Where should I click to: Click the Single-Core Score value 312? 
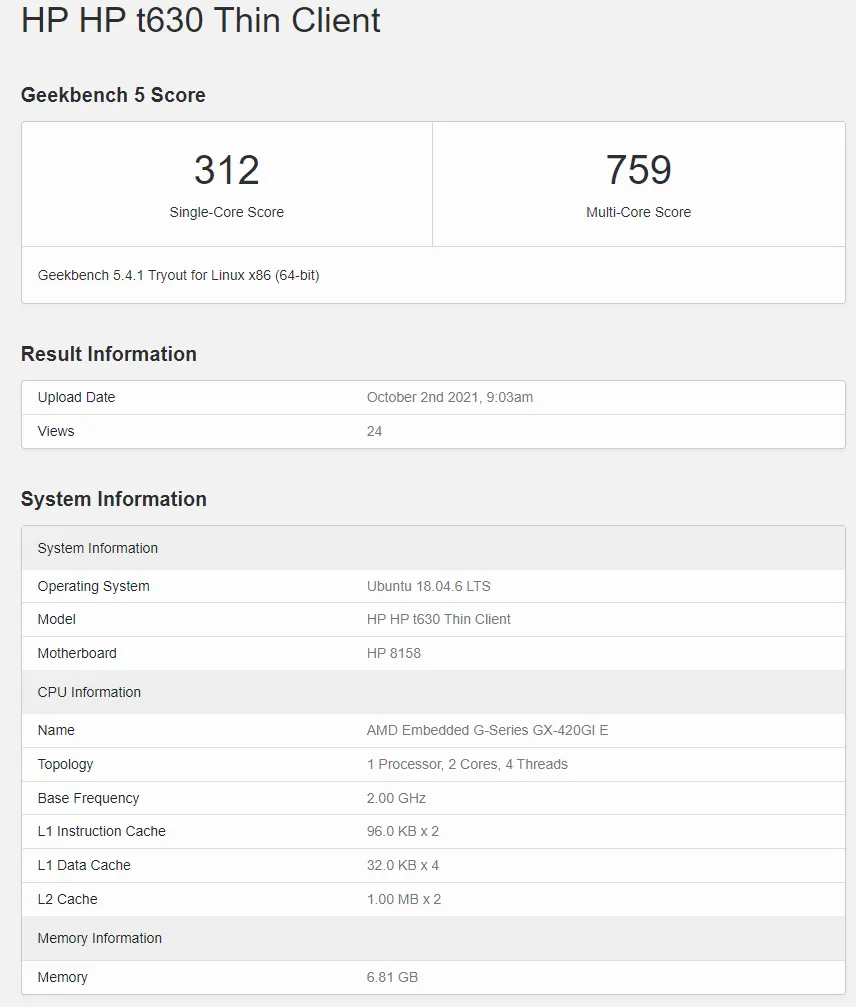(227, 170)
